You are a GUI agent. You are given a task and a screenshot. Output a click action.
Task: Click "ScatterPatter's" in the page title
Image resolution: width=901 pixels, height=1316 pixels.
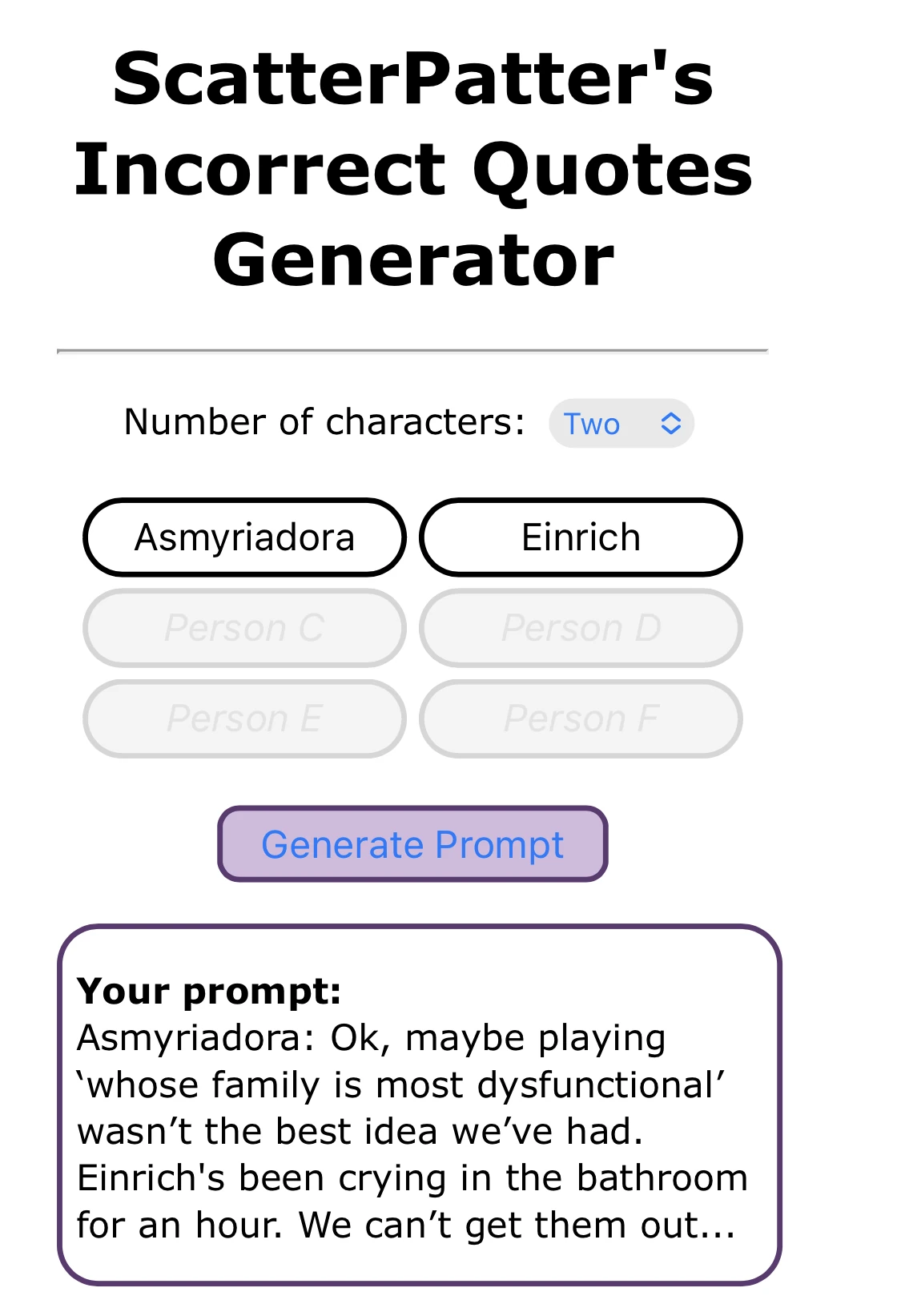click(x=412, y=78)
